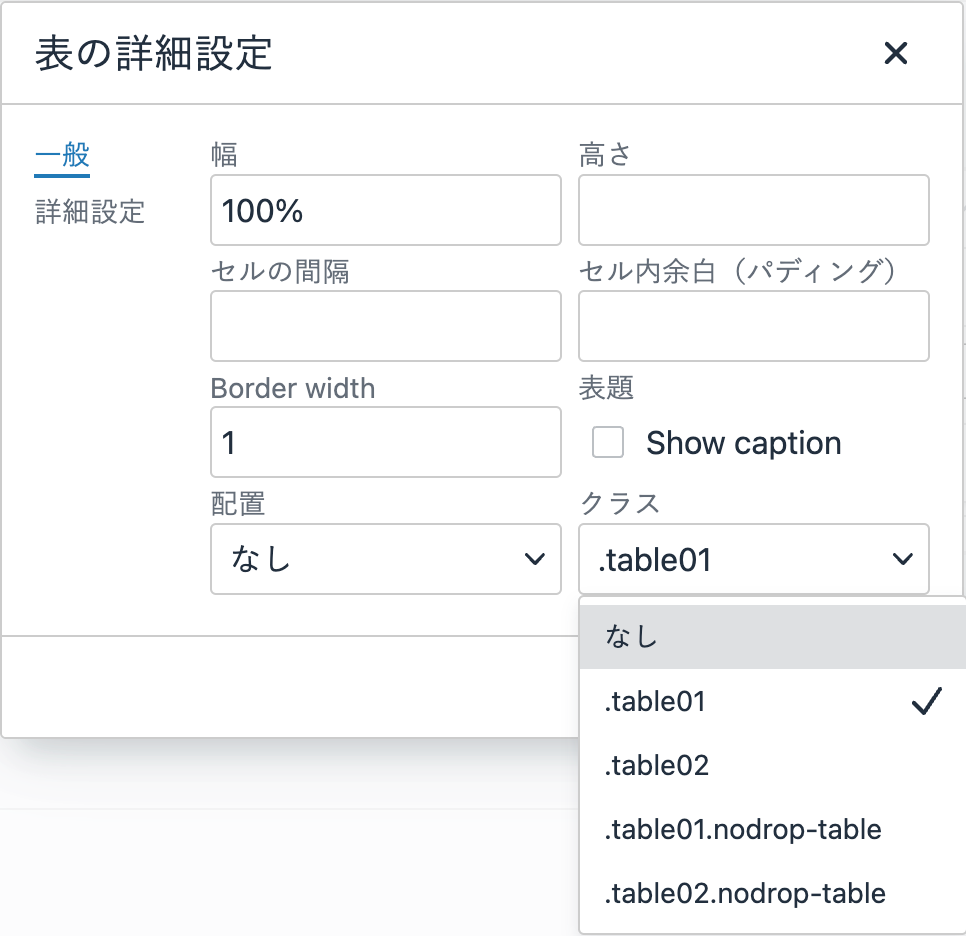Select the .table02.nodrop-table class option
The width and height of the screenshot is (966, 936).
(x=770, y=893)
